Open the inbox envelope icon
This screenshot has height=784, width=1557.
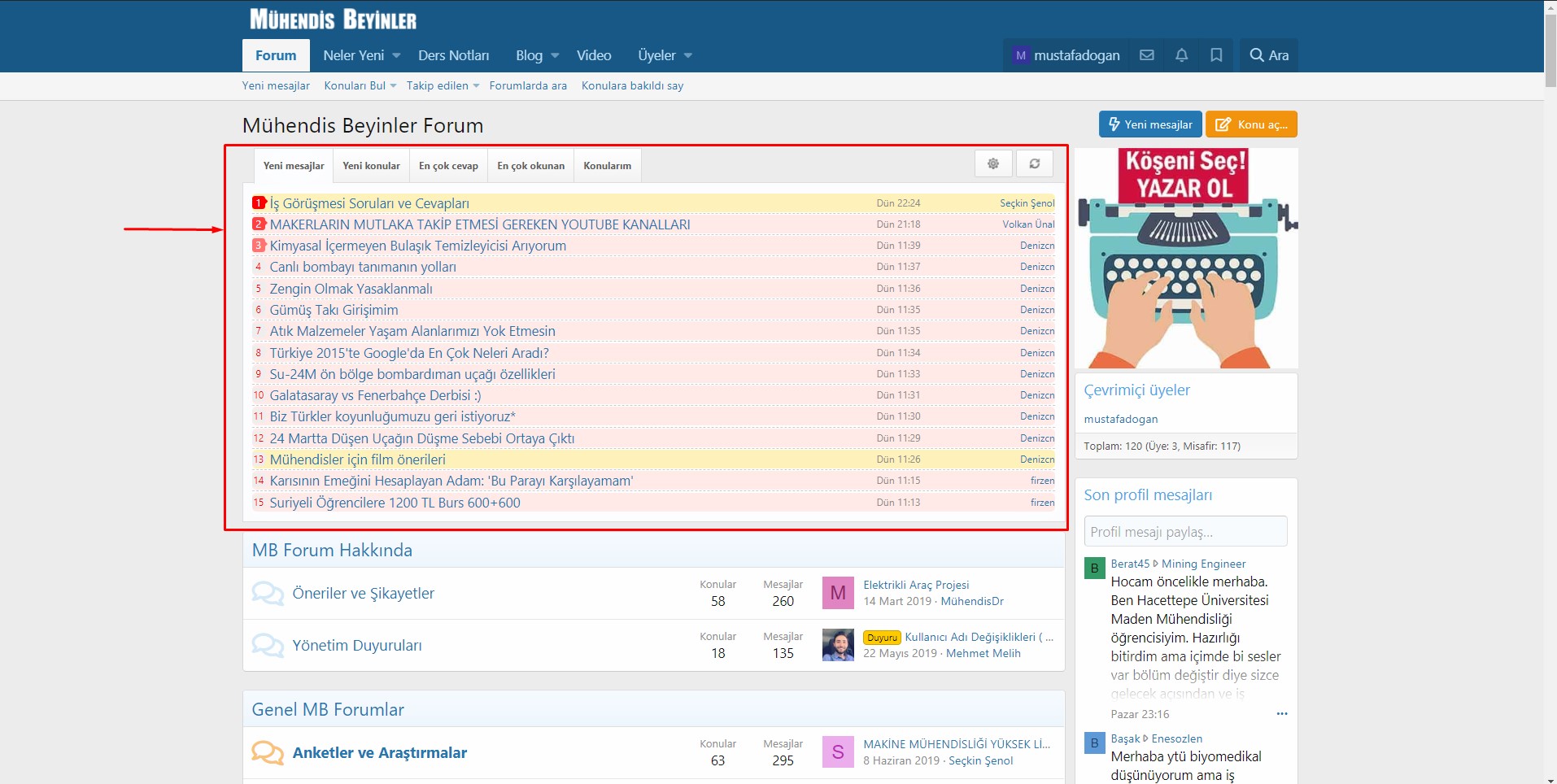(1147, 55)
